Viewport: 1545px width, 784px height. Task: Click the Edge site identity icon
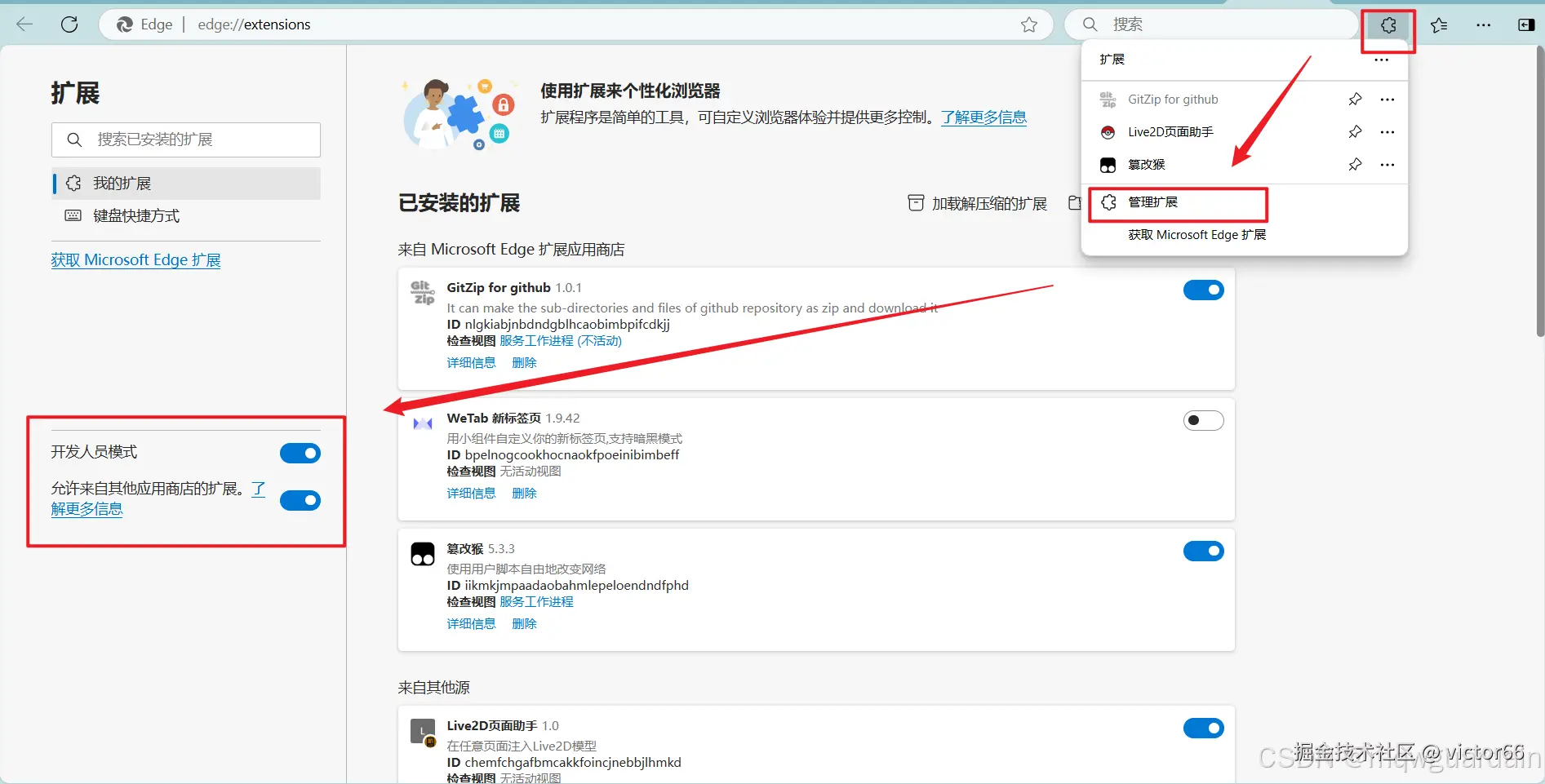(125, 24)
